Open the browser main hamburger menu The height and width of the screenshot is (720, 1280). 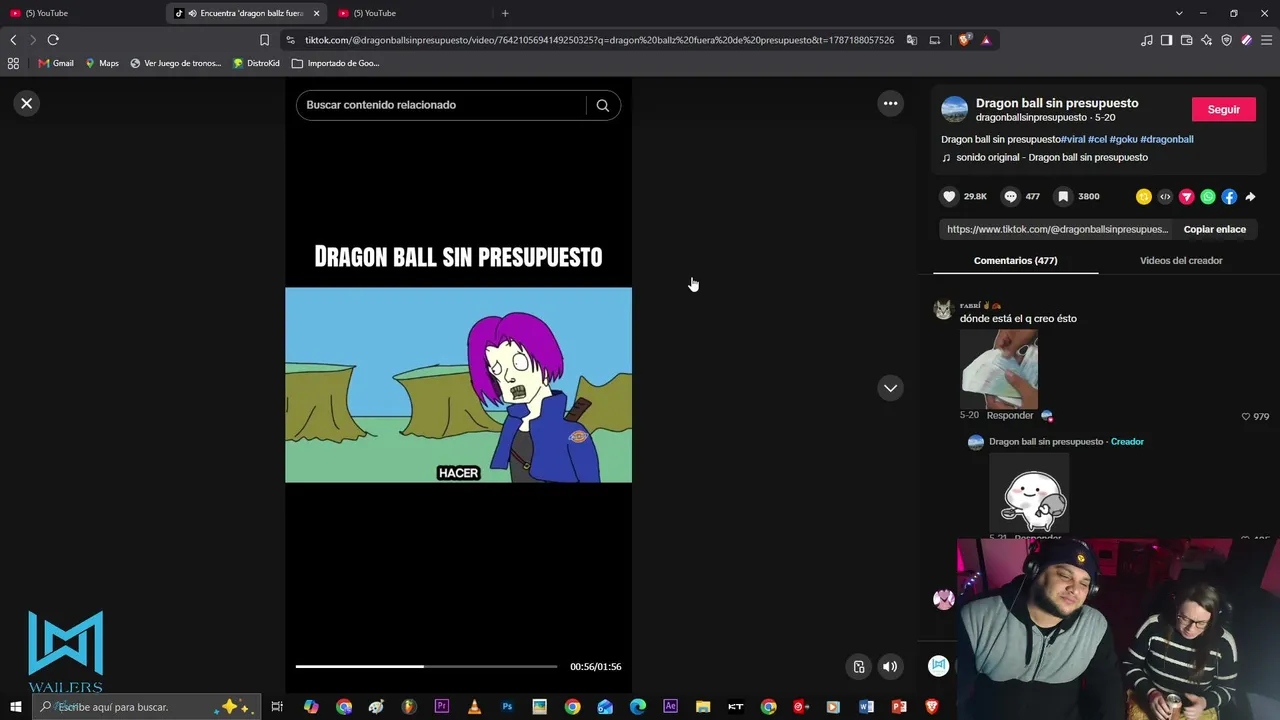click(1266, 40)
